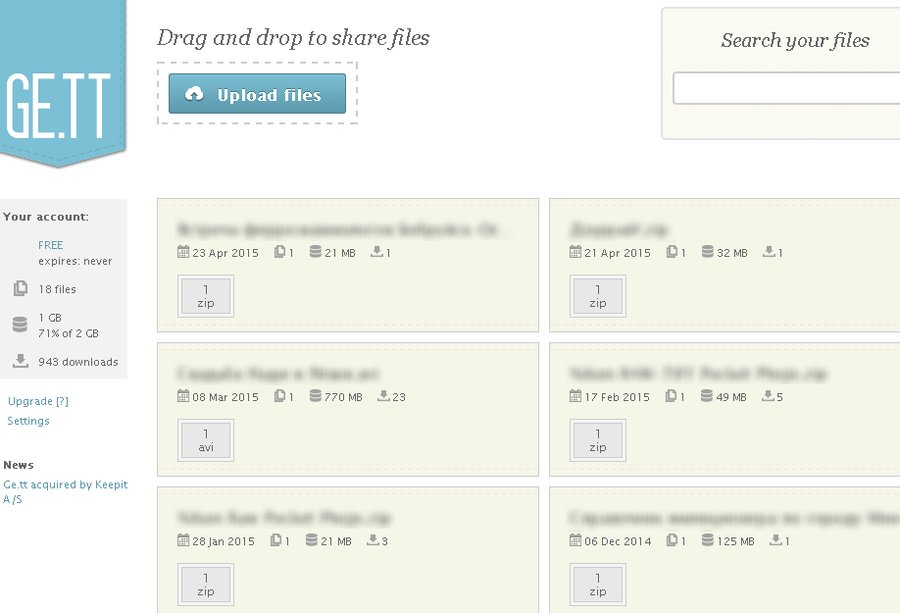
Task: Open the zip thumbnail in 23 Apr 2015 share
Action: pos(205,296)
